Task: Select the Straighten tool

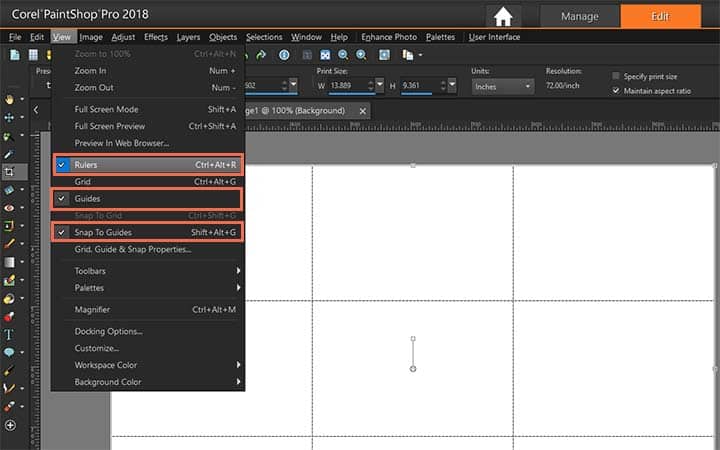Action: (9, 190)
